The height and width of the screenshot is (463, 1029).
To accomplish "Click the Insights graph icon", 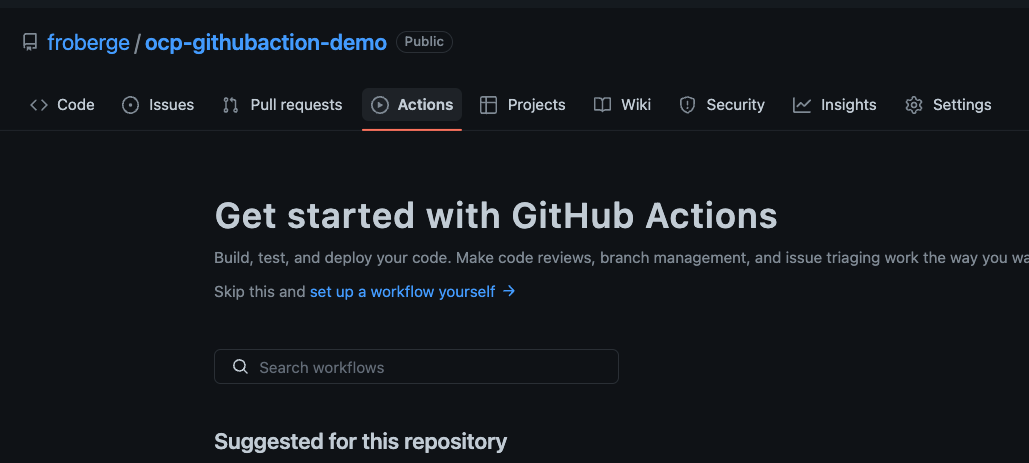I will [x=802, y=105].
